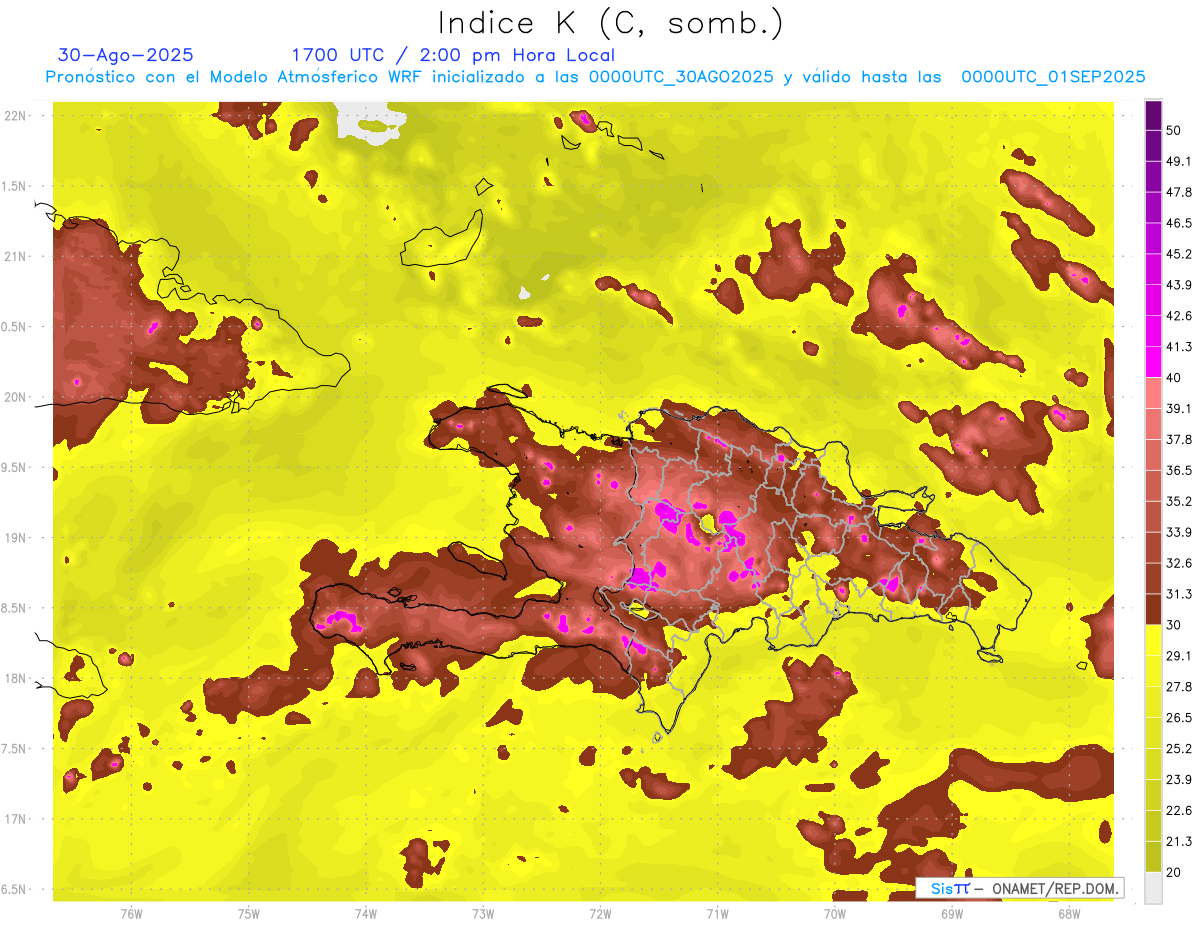Click the "0000UTC_01SEP2025" valid-until time
1200x927 pixels.
1053,77
